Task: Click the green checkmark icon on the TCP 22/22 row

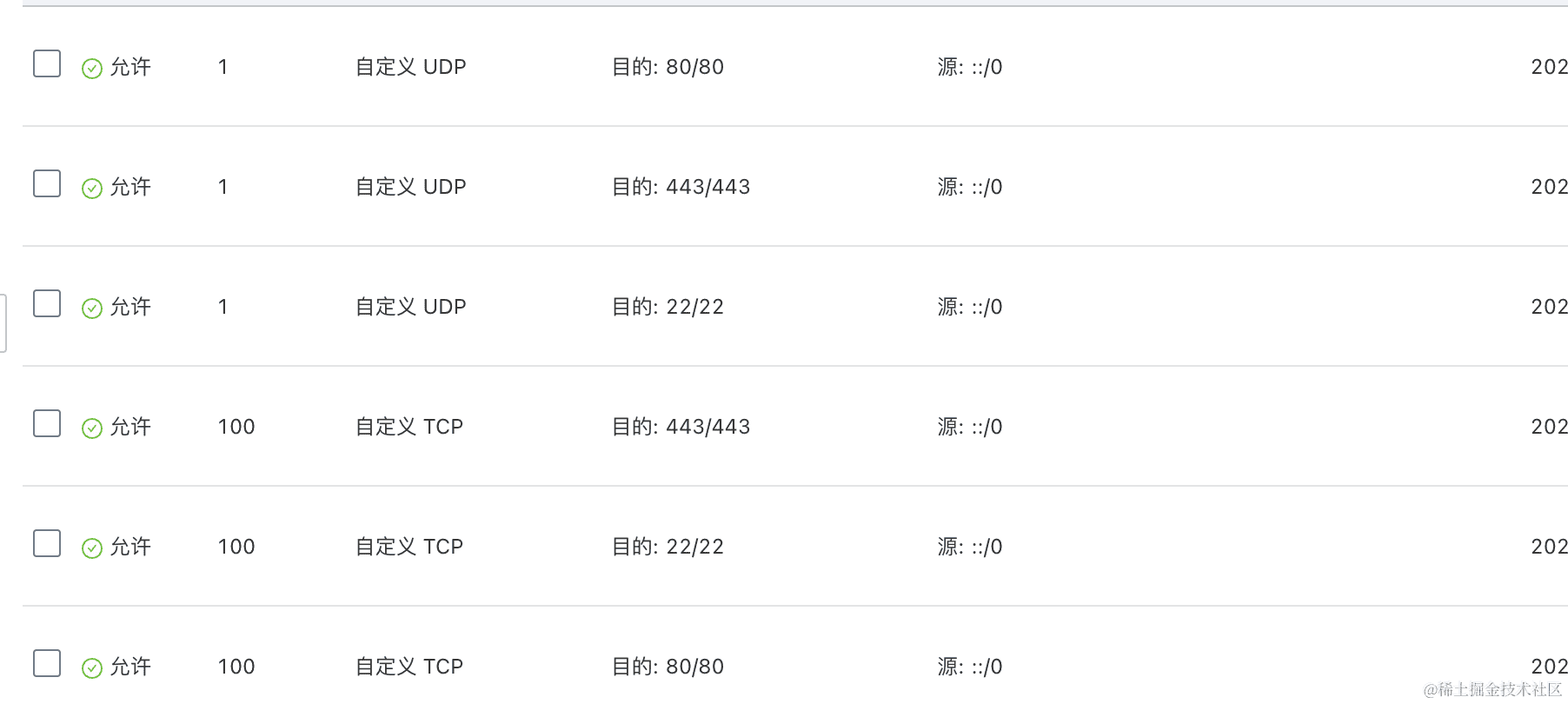Action: [x=92, y=548]
